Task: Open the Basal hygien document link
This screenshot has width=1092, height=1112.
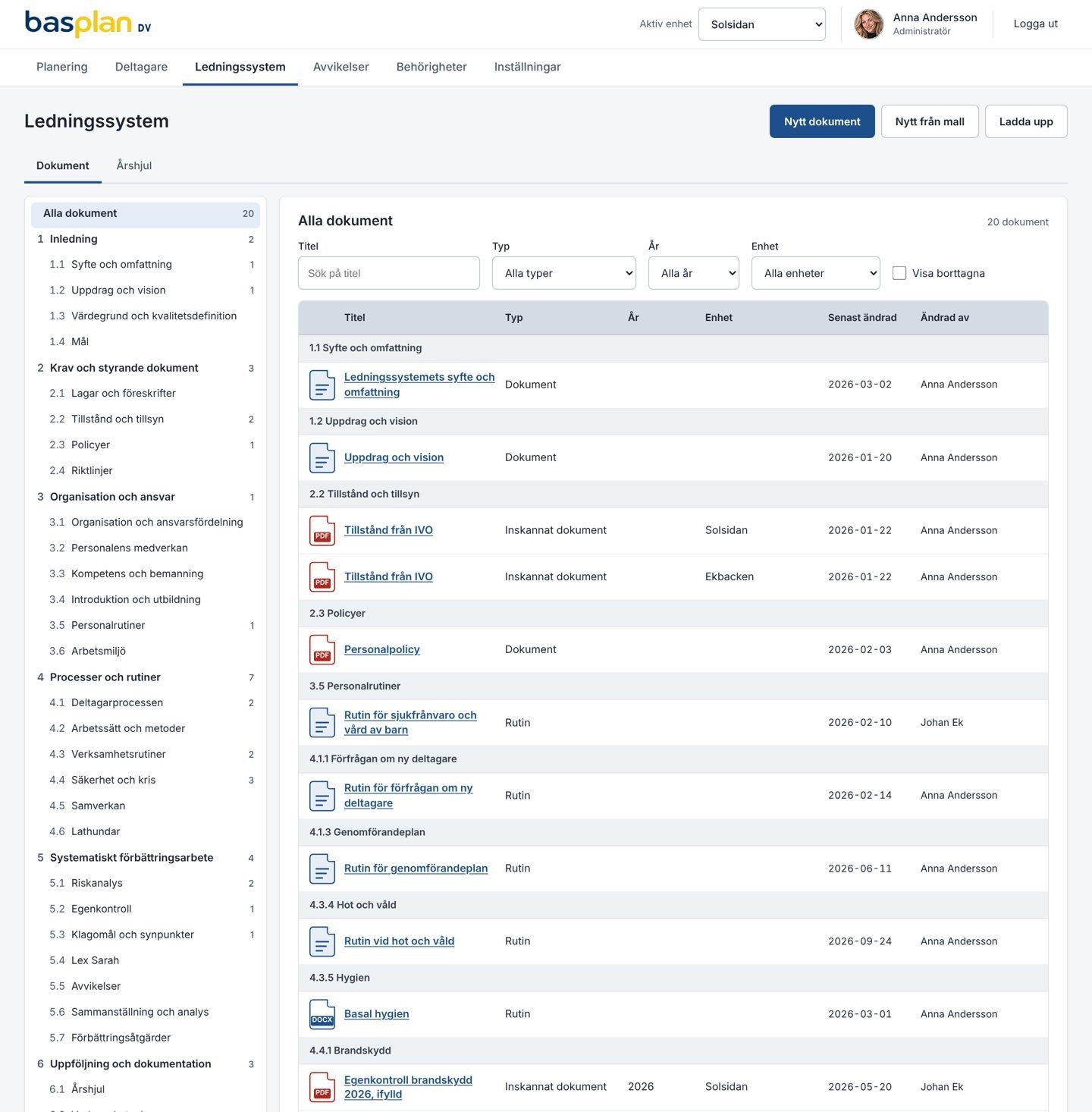Action: click(x=377, y=1014)
